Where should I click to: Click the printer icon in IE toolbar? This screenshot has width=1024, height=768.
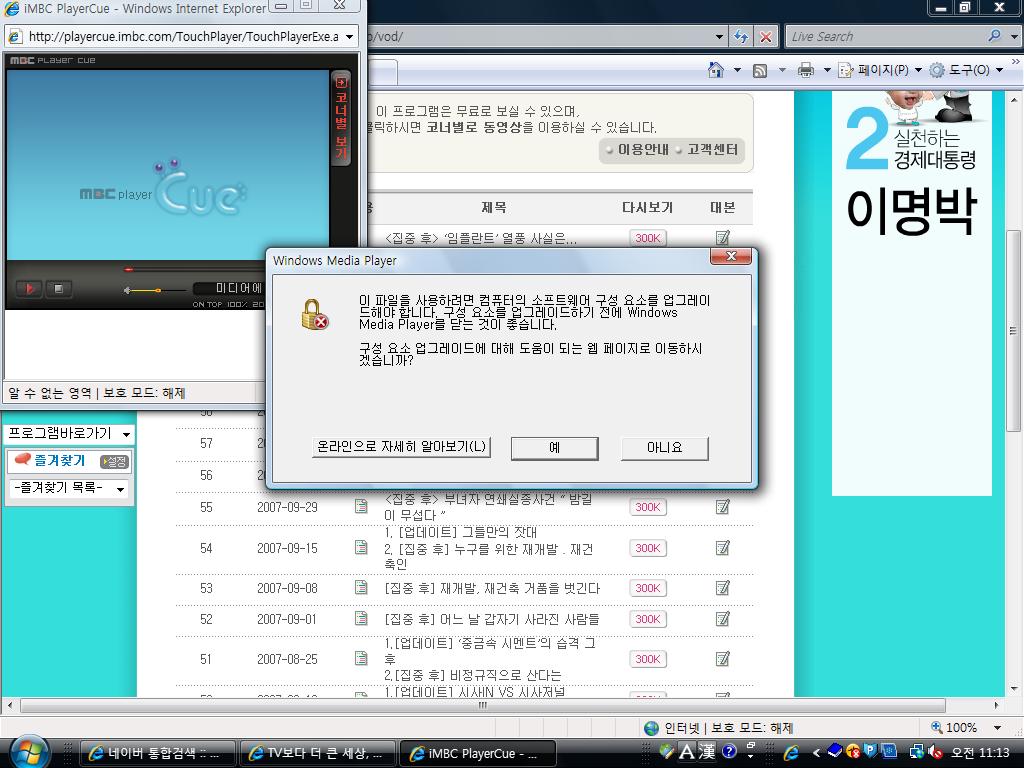(x=806, y=70)
